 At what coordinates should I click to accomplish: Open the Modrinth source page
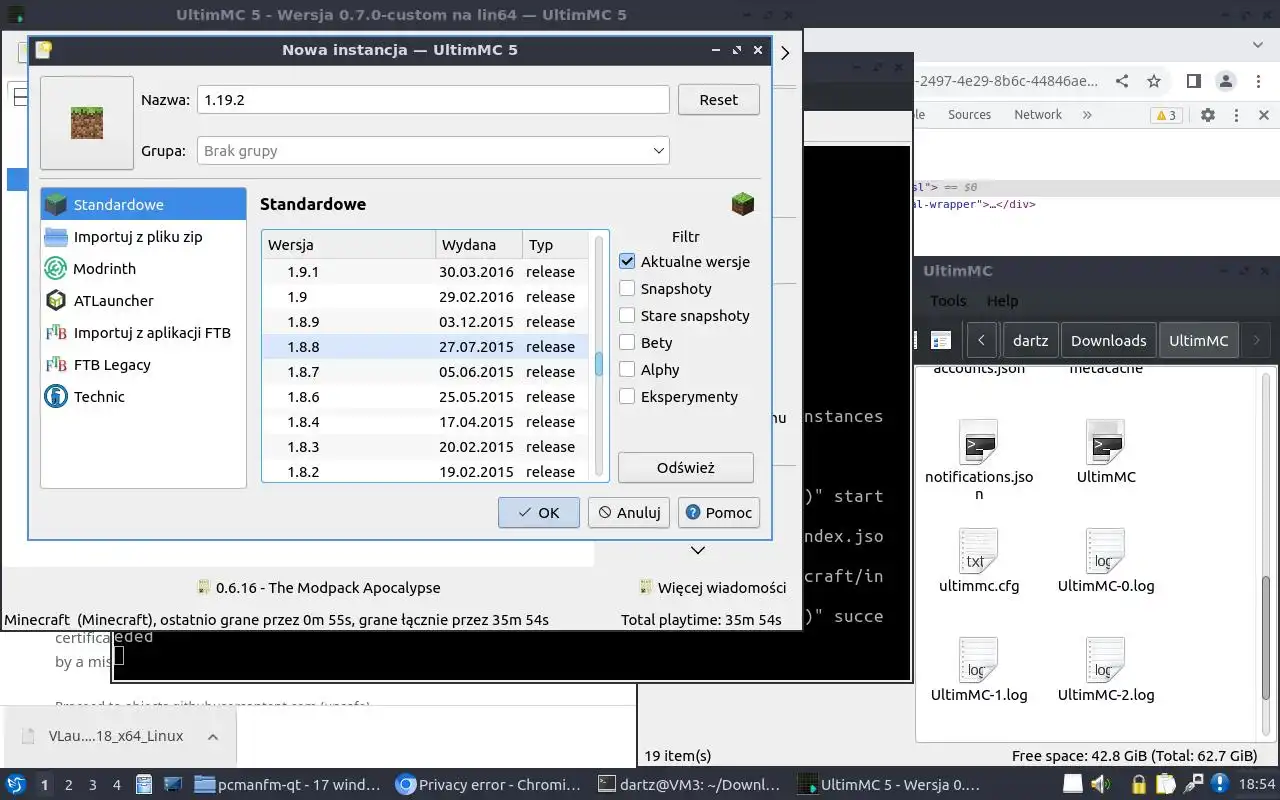tap(143, 269)
